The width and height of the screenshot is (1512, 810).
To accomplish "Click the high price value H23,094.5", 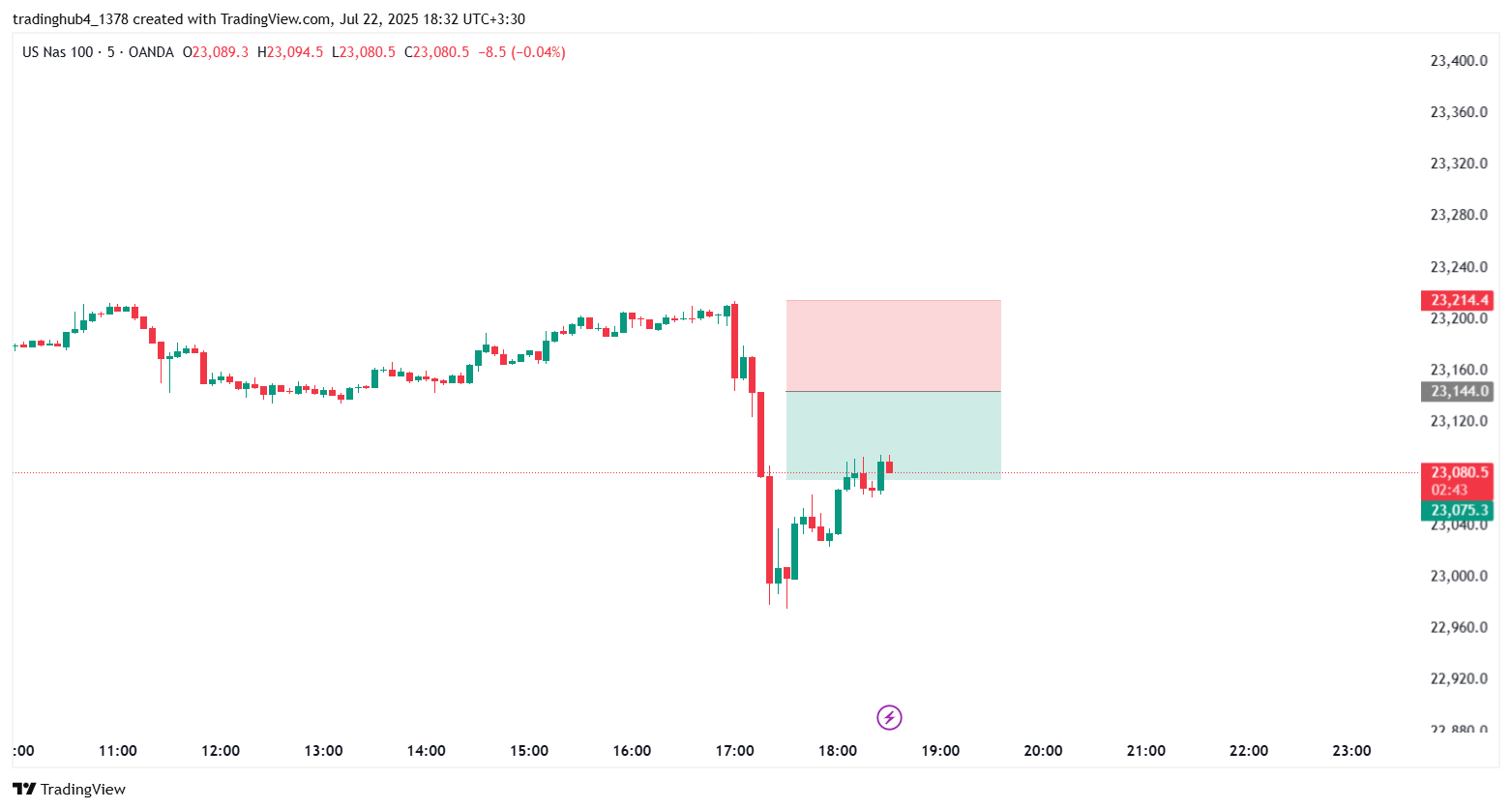I will pyautogui.click(x=290, y=52).
